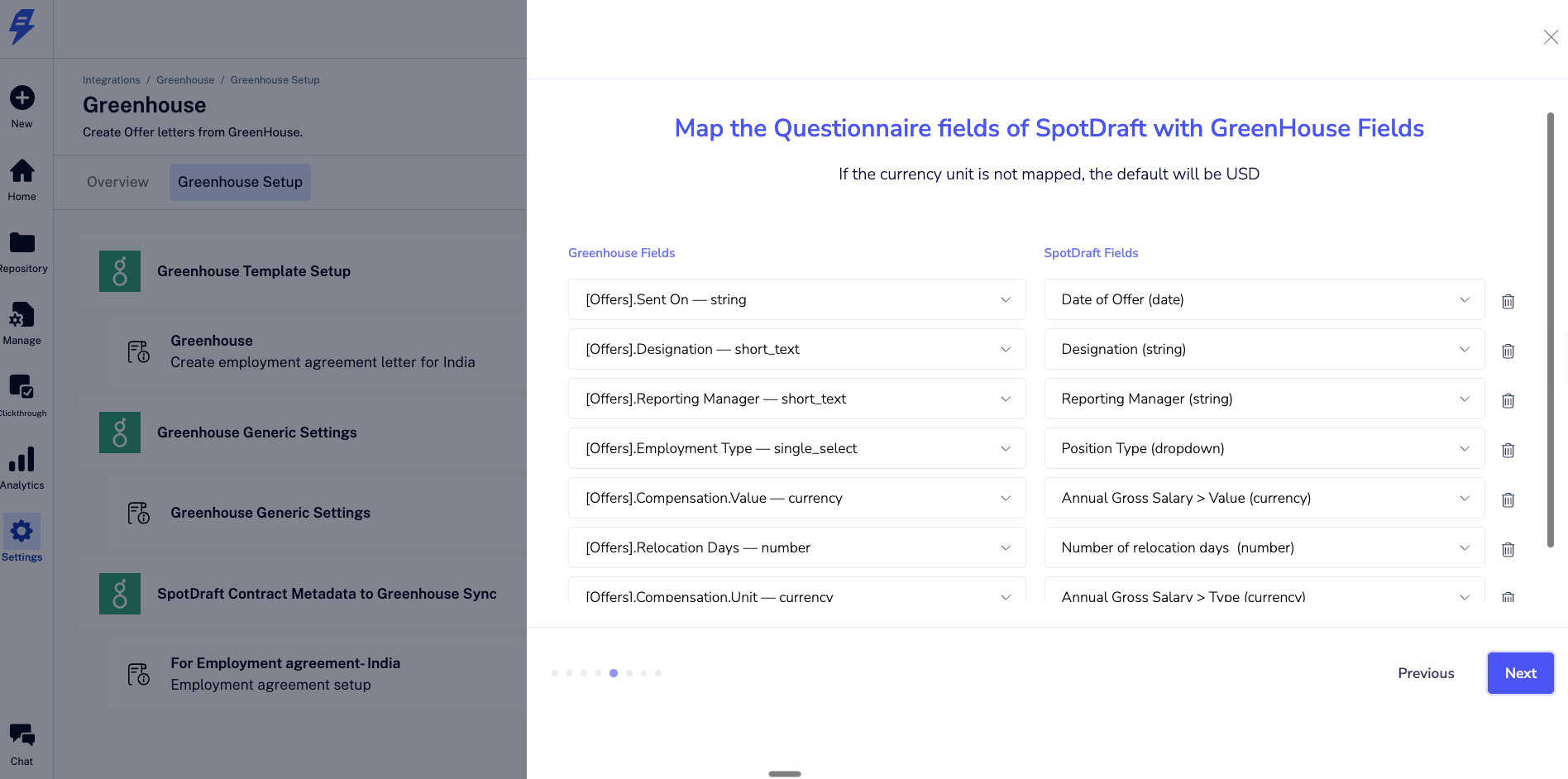1568x779 pixels.
Task: Click SpotDraft Contract Metadata to Greenhouse Sync
Action: (x=327, y=594)
